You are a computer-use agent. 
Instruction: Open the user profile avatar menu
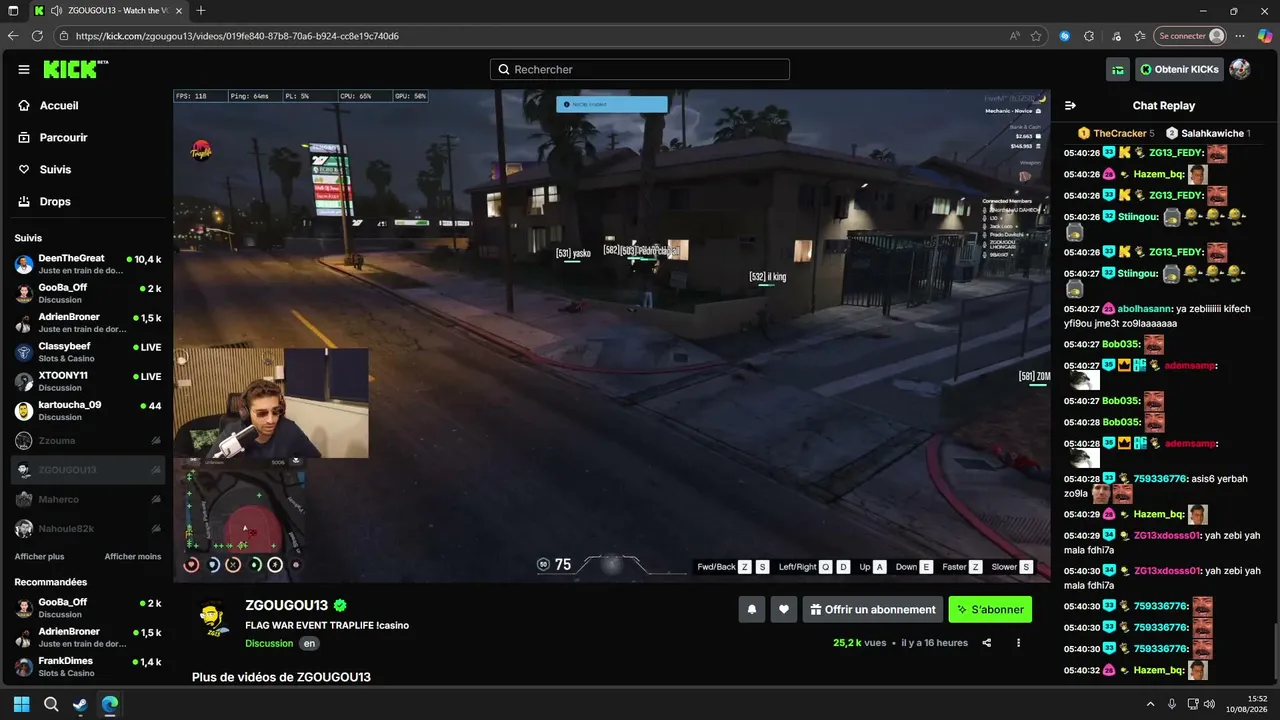tap(1240, 69)
